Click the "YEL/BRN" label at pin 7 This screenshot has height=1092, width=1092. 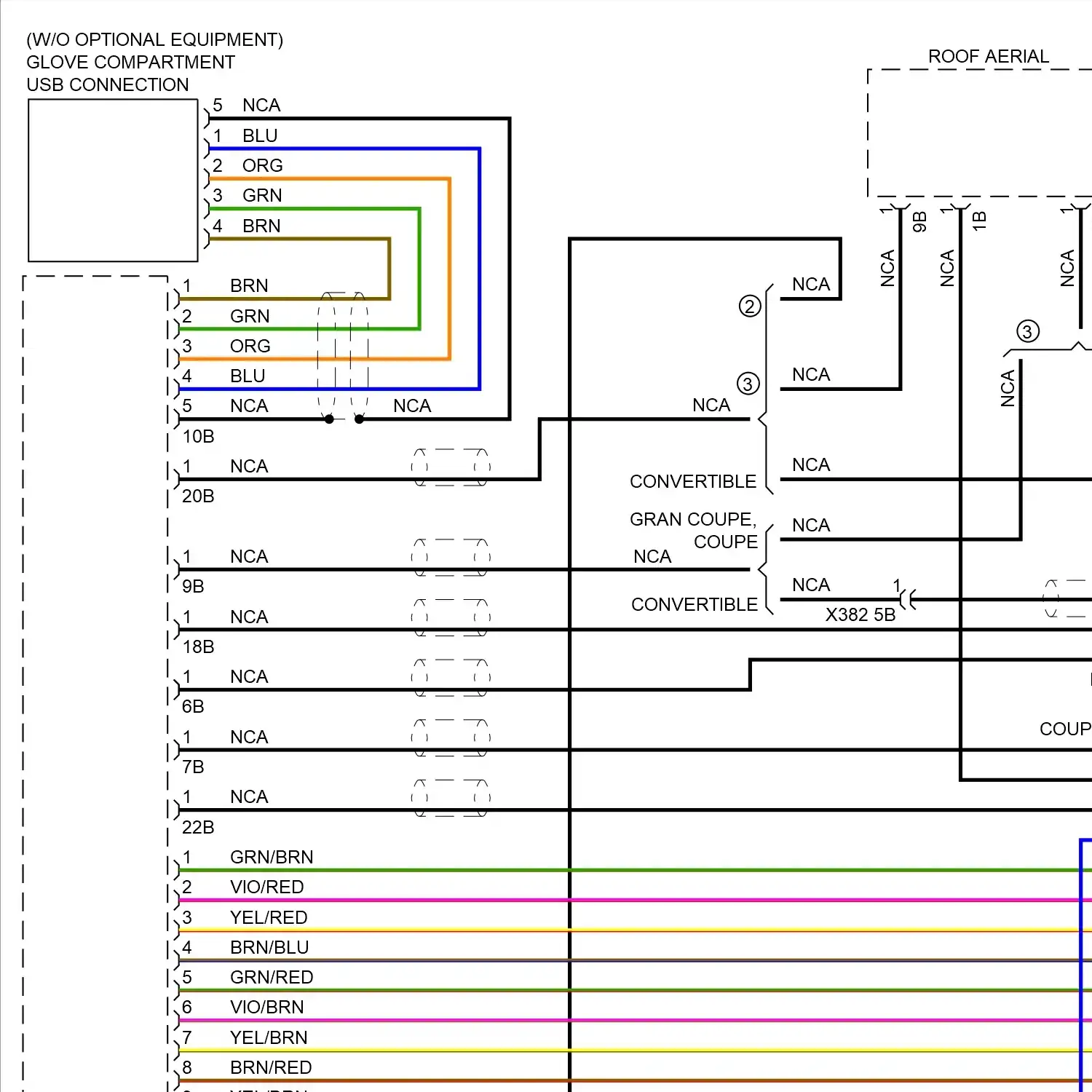[x=269, y=1037]
